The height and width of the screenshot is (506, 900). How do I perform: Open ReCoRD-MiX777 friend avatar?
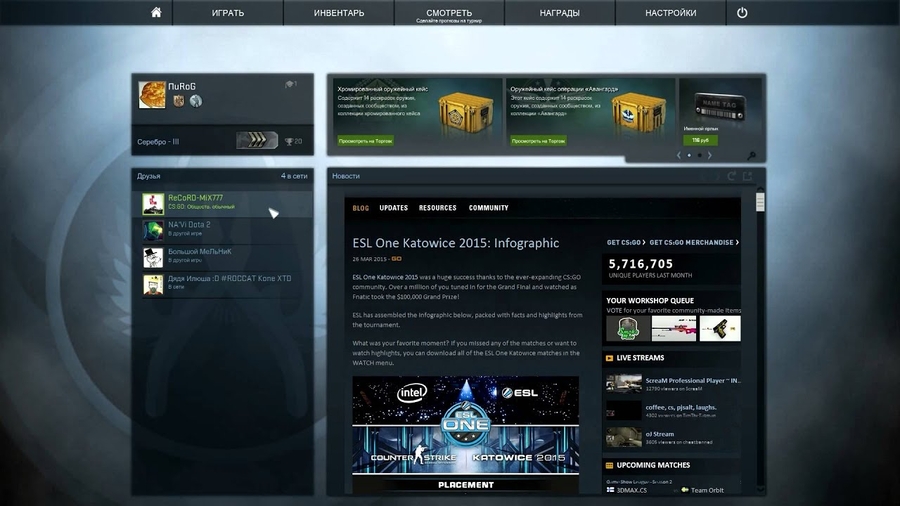tap(153, 203)
